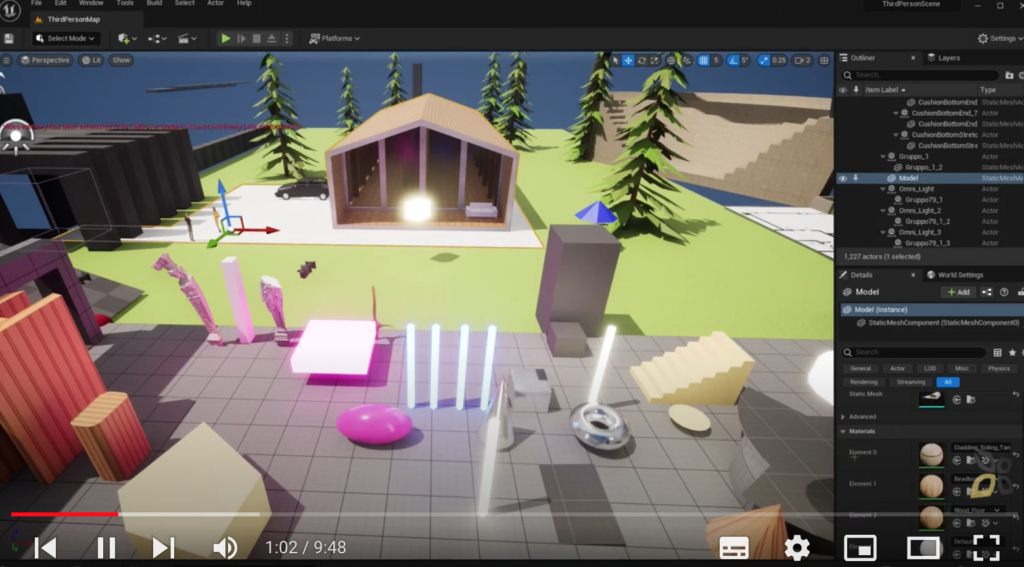Open the Perspective viewport menu
1024x567 pixels.
45,60
